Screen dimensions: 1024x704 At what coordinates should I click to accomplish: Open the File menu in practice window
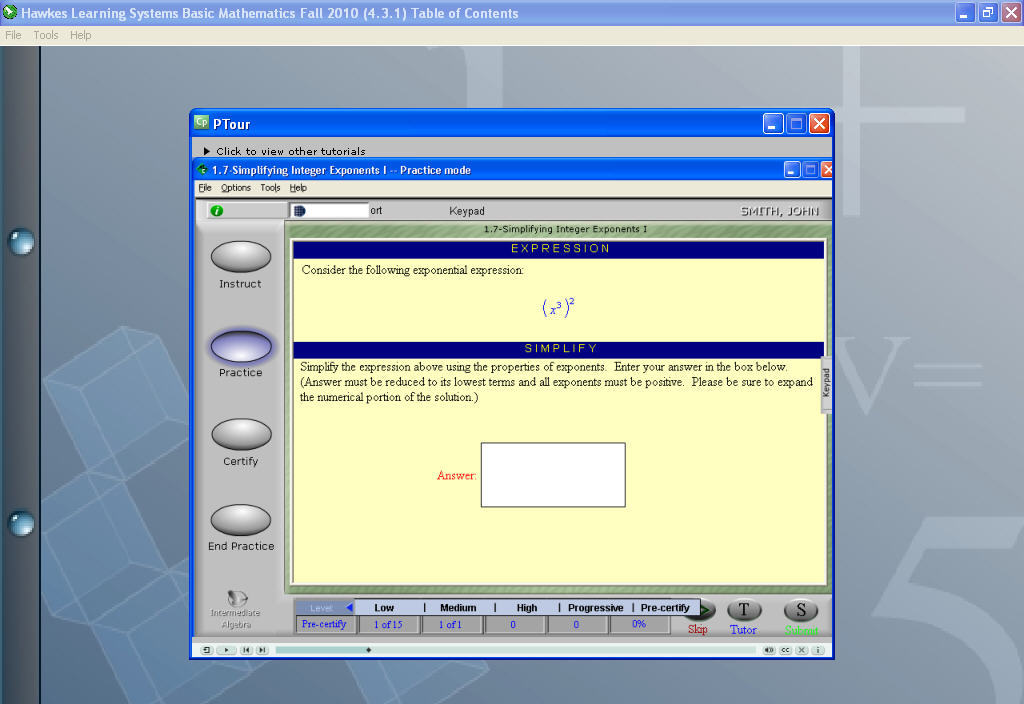click(204, 187)
